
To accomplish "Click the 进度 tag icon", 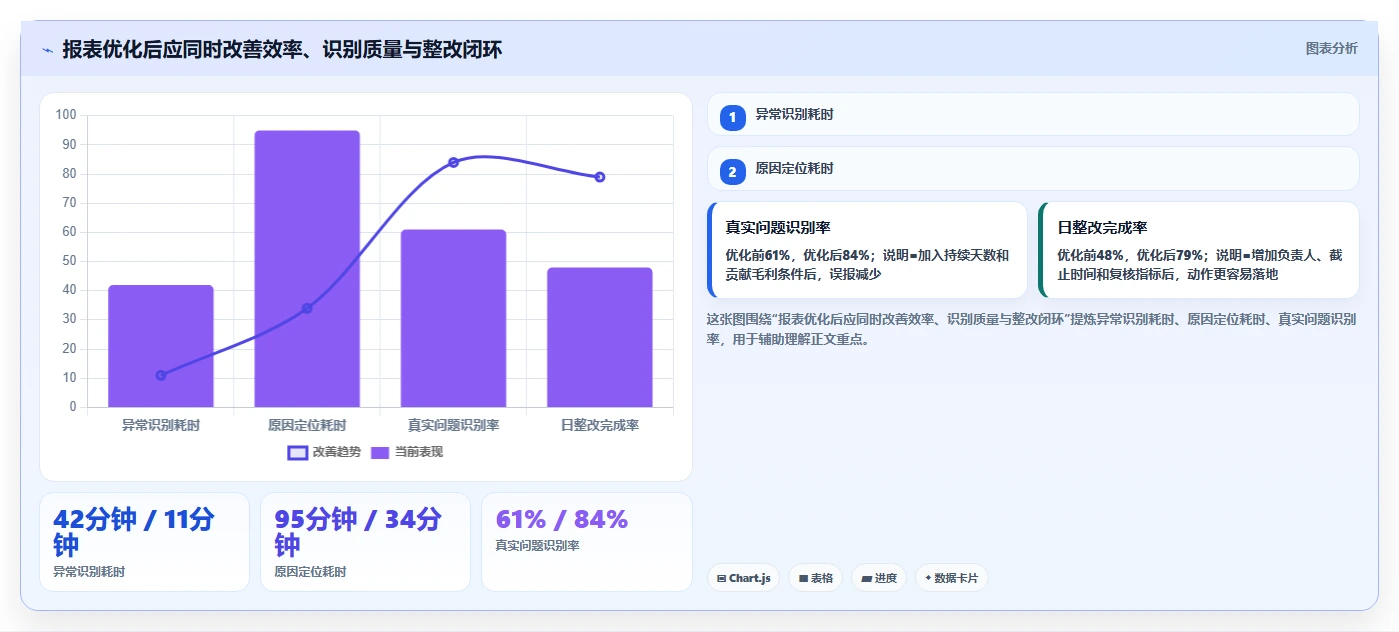I will (866, 578).
